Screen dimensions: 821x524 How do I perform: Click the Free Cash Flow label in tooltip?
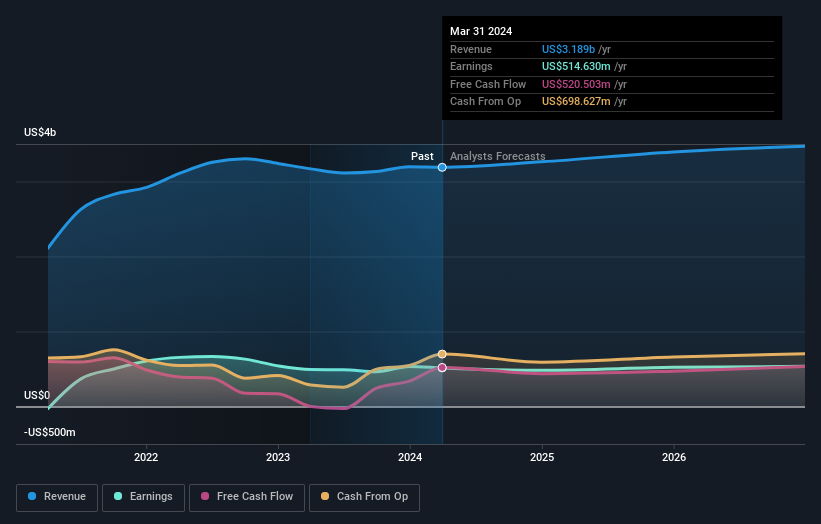coord(488,84)
